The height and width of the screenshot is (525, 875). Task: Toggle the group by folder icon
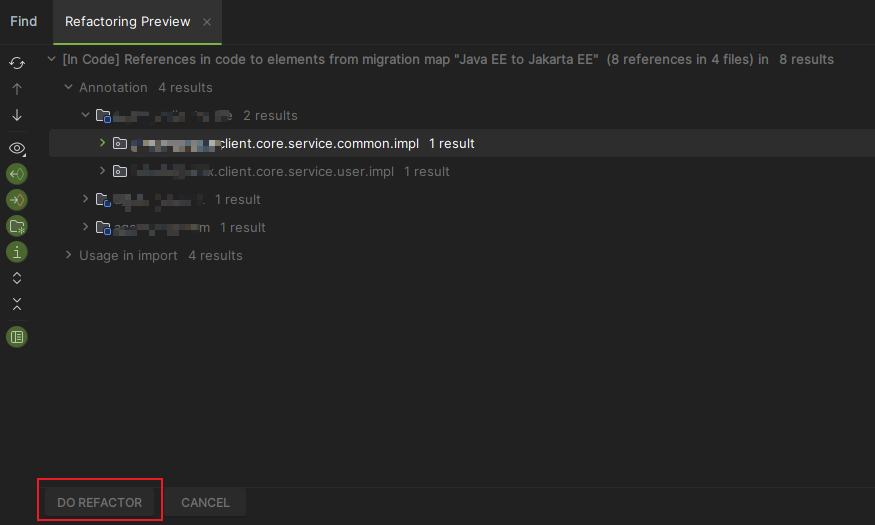point(17,226)
